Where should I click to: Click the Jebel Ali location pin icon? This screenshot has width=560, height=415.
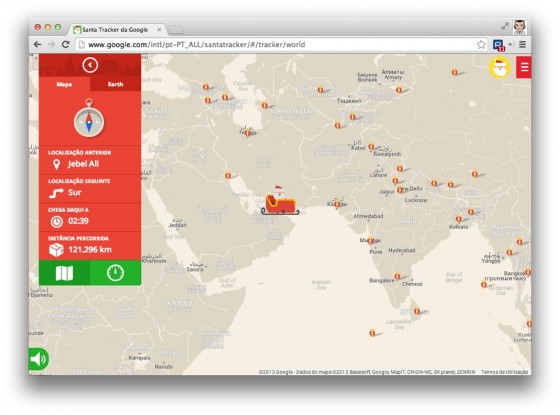coord(56,164)
